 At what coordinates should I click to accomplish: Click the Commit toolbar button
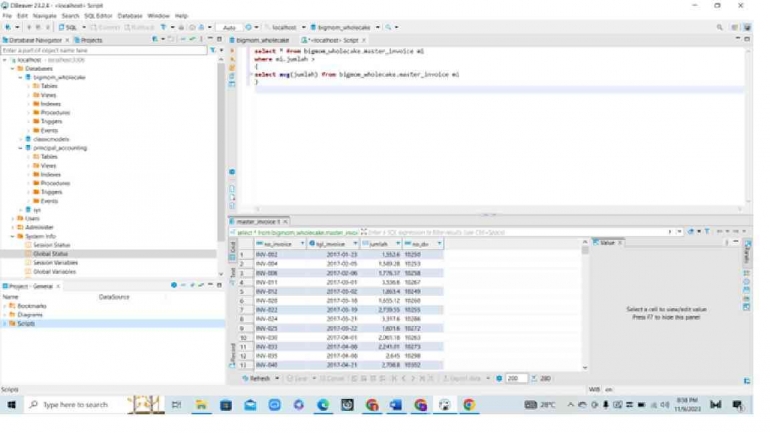coord(105,27)
